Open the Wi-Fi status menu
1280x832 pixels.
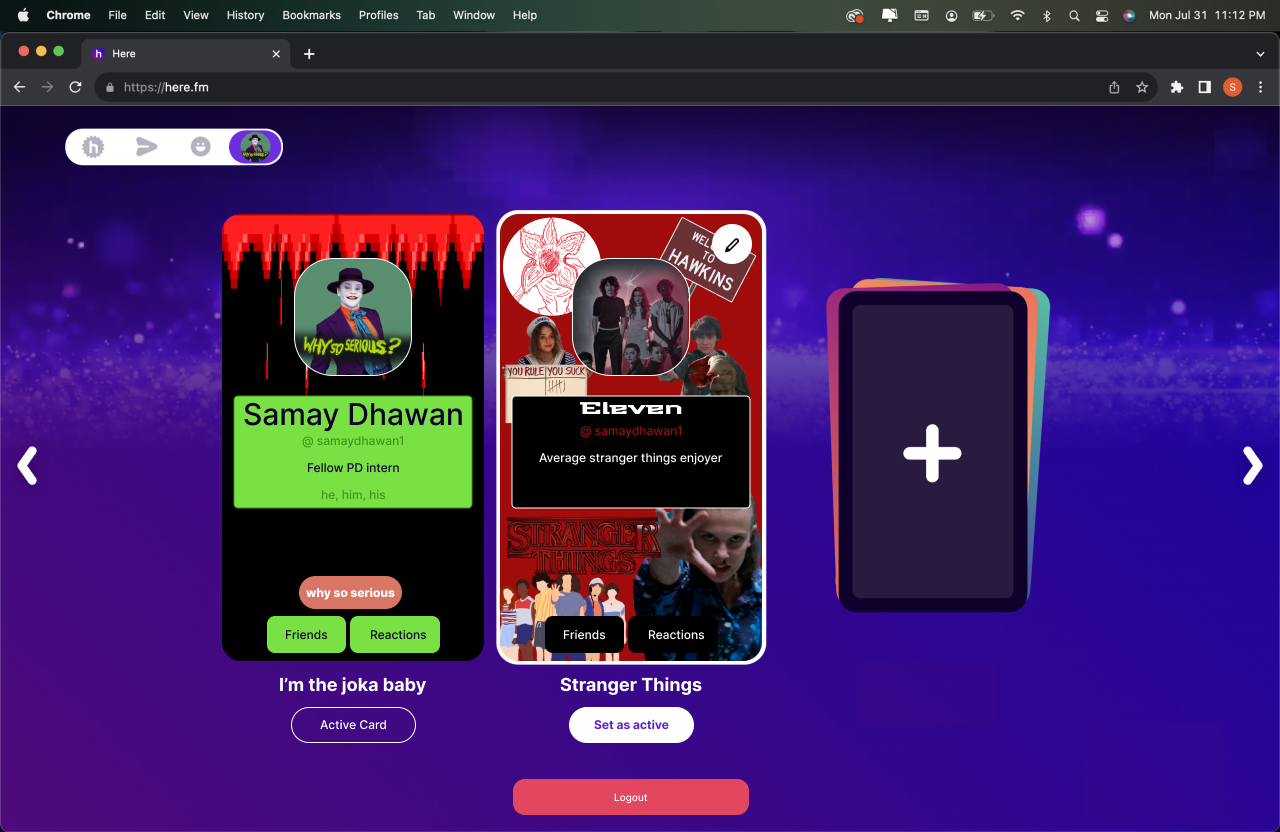point(1018,15)
